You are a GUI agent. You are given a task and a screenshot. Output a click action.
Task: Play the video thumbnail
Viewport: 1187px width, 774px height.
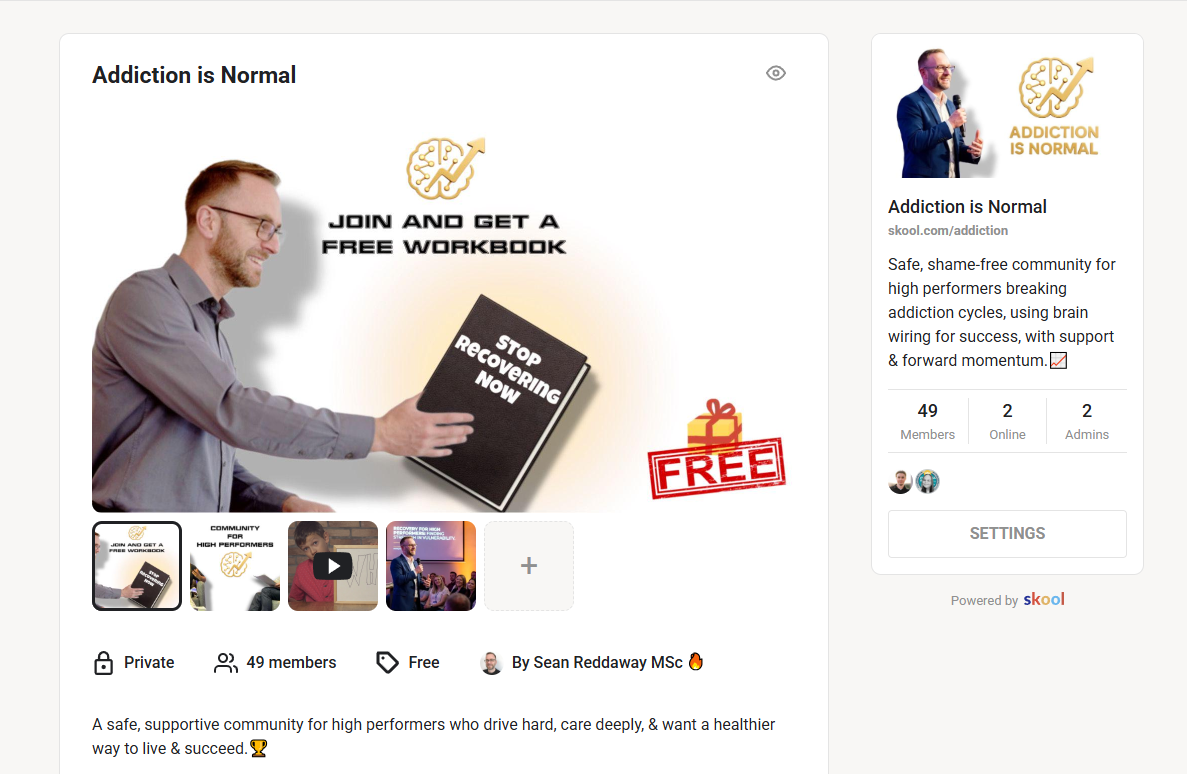point(333,566)
